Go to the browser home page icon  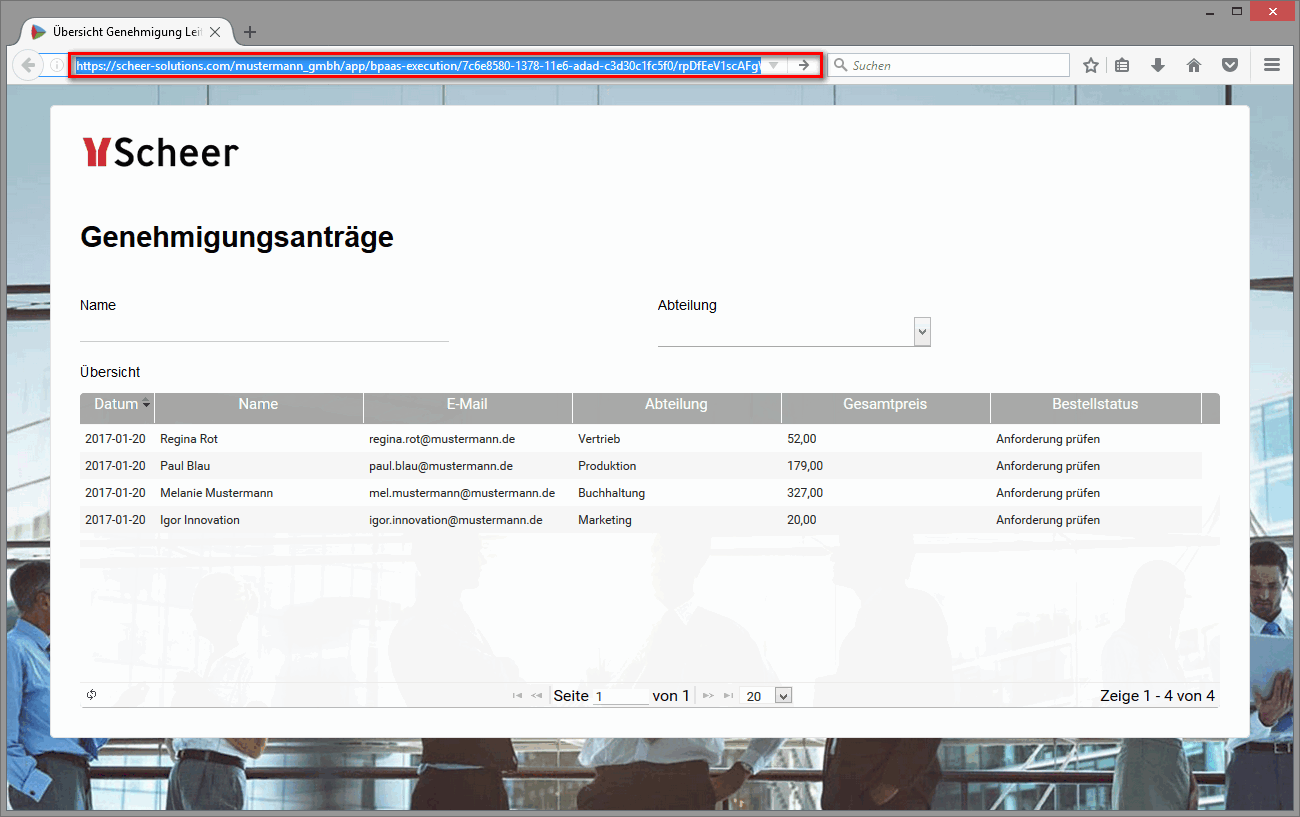click(x=1193, y=65)
